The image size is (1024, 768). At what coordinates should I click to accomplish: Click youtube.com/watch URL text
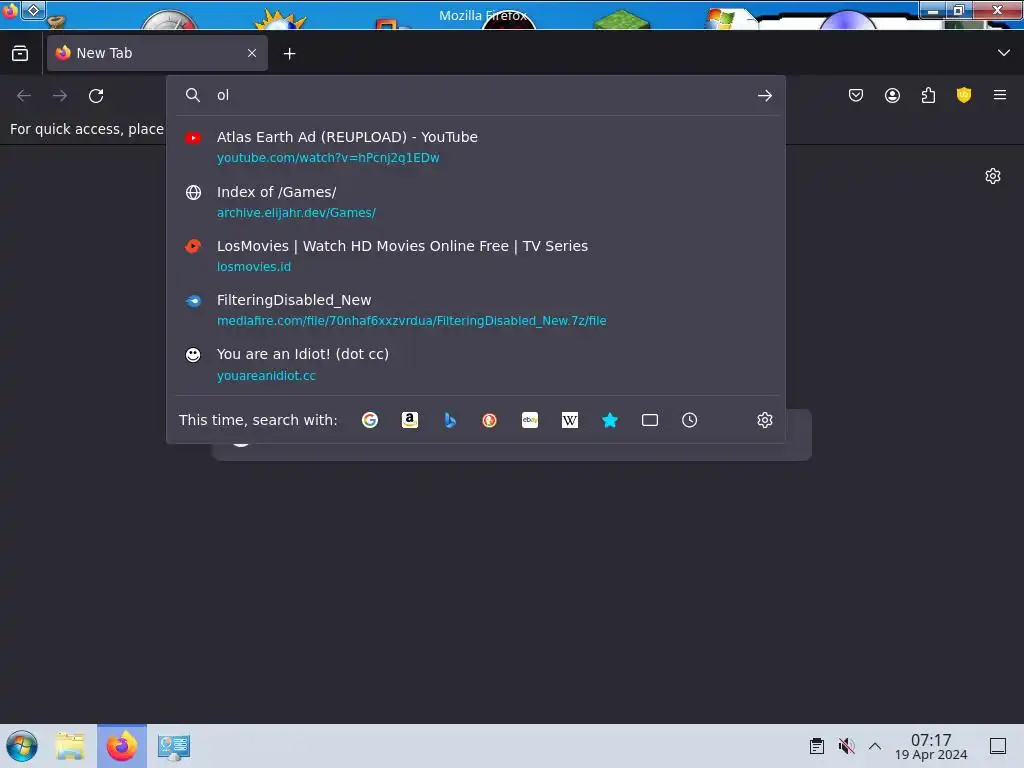coord(328,158)
